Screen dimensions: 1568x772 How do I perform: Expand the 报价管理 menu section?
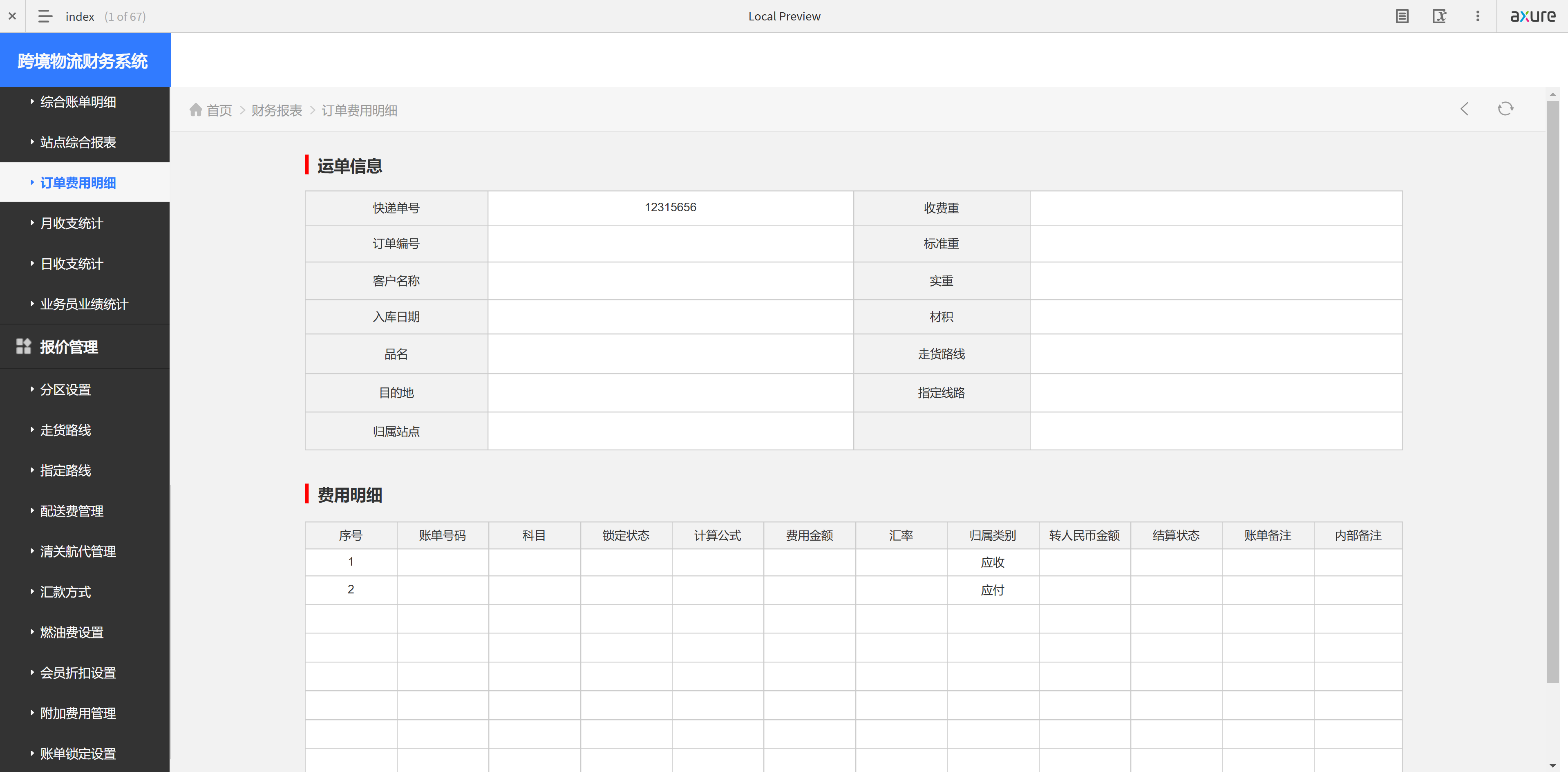coord(69,347)
